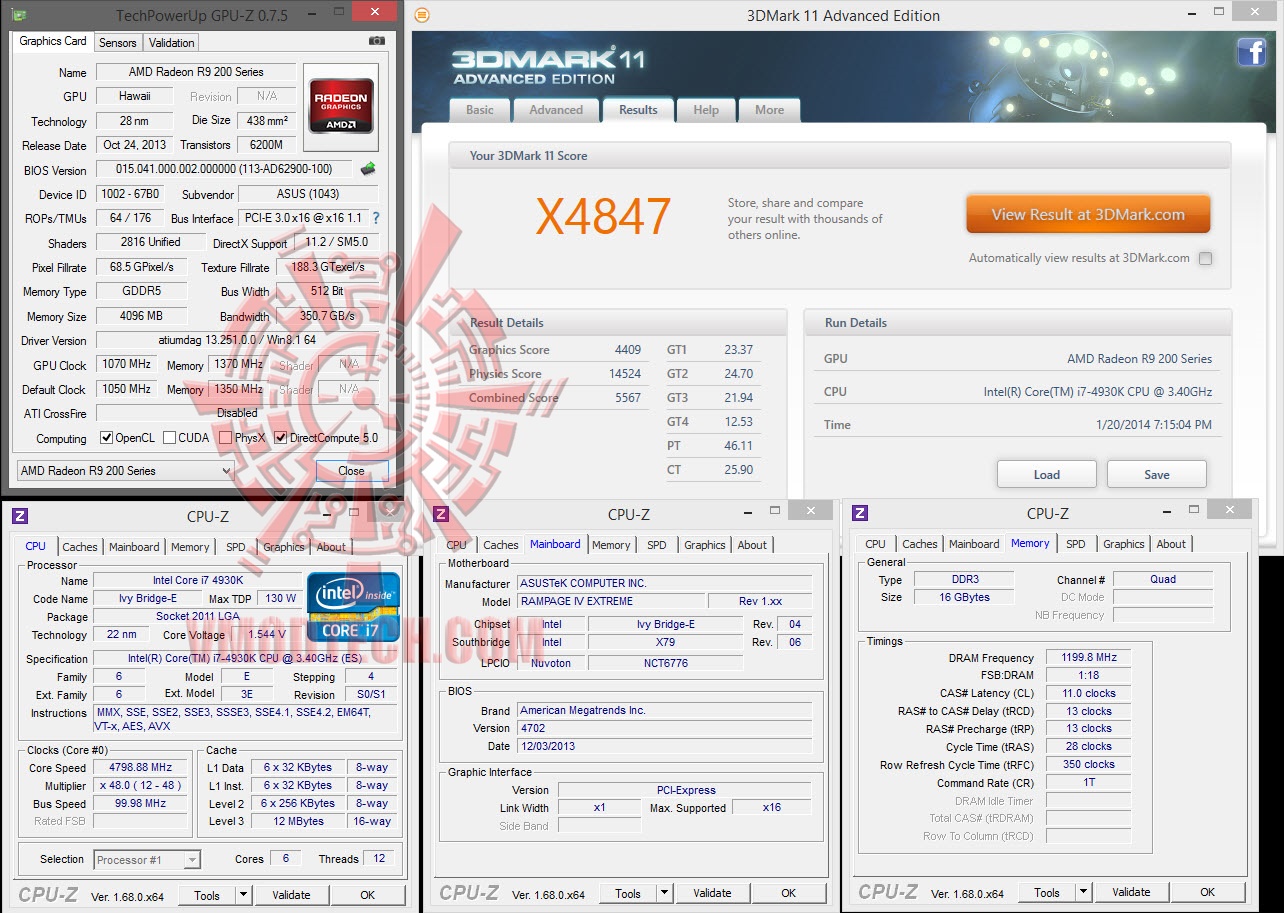The width and height of the screenshot is (1284, 913).
Task: Open Tools dropdown arrow in CPU tab window
Action: (245, 895)
